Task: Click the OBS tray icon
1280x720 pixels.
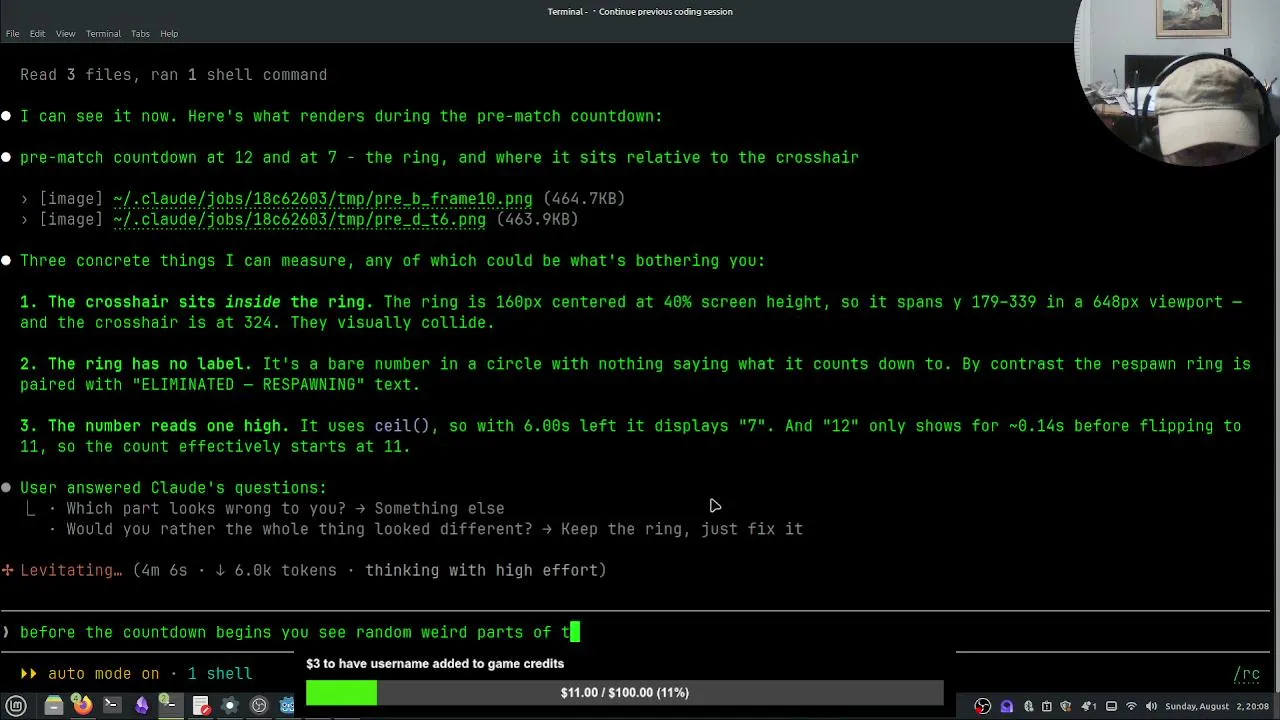Action: [983, 706]
